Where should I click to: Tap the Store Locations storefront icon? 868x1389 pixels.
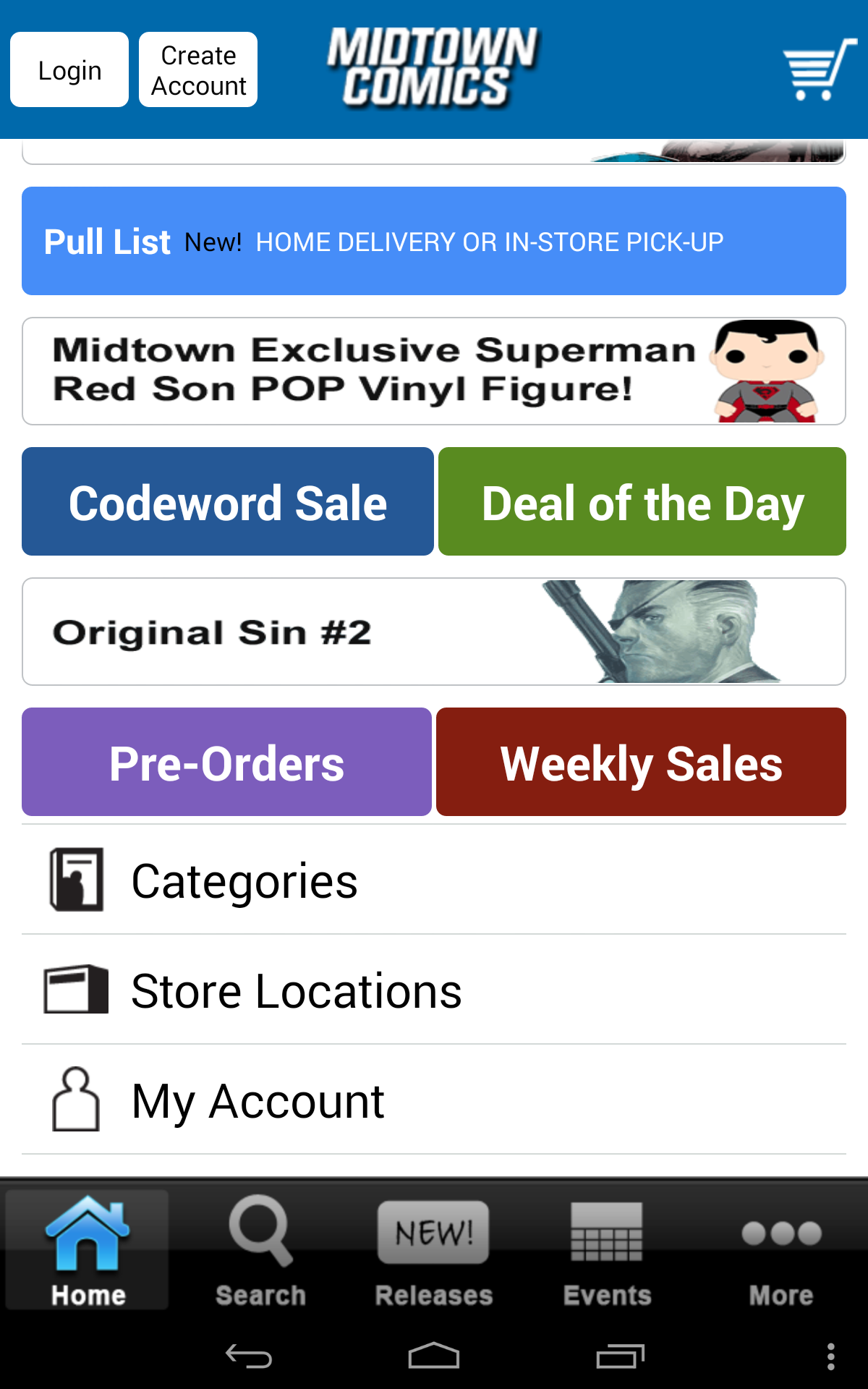76,990
